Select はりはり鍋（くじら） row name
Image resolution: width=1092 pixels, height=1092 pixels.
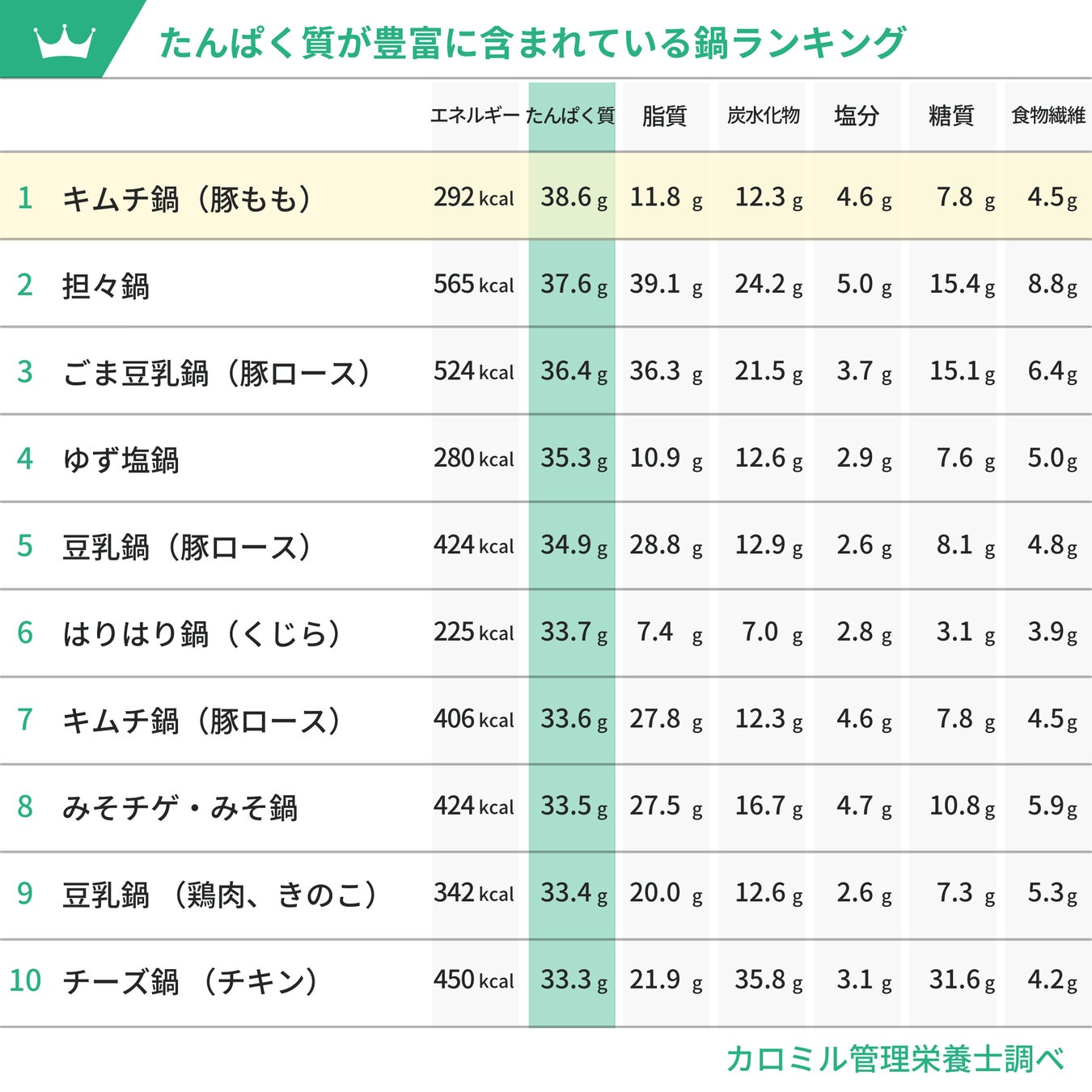[x=202, y=633]
